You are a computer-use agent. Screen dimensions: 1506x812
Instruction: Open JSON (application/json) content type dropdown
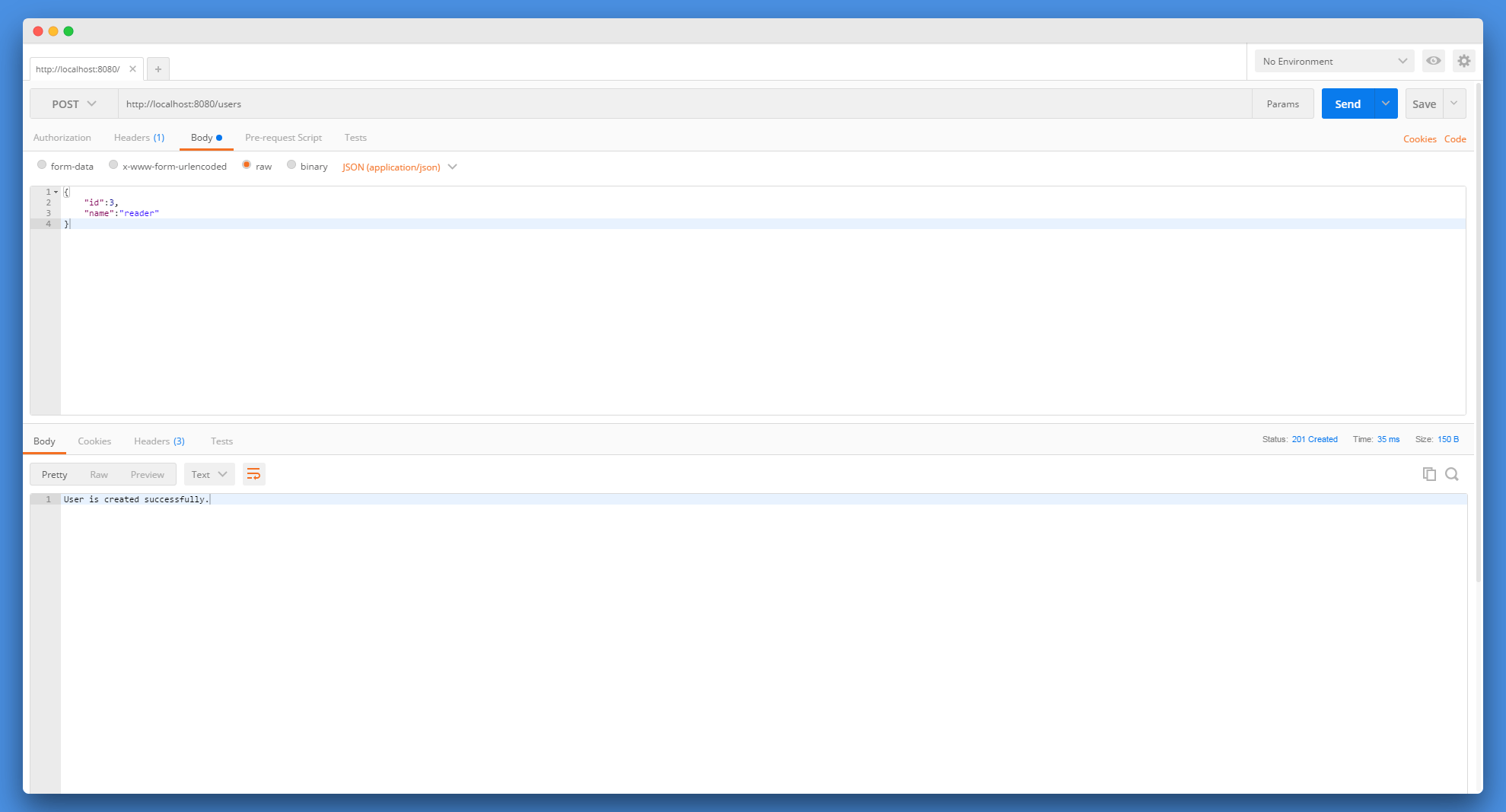click(400, 167)
